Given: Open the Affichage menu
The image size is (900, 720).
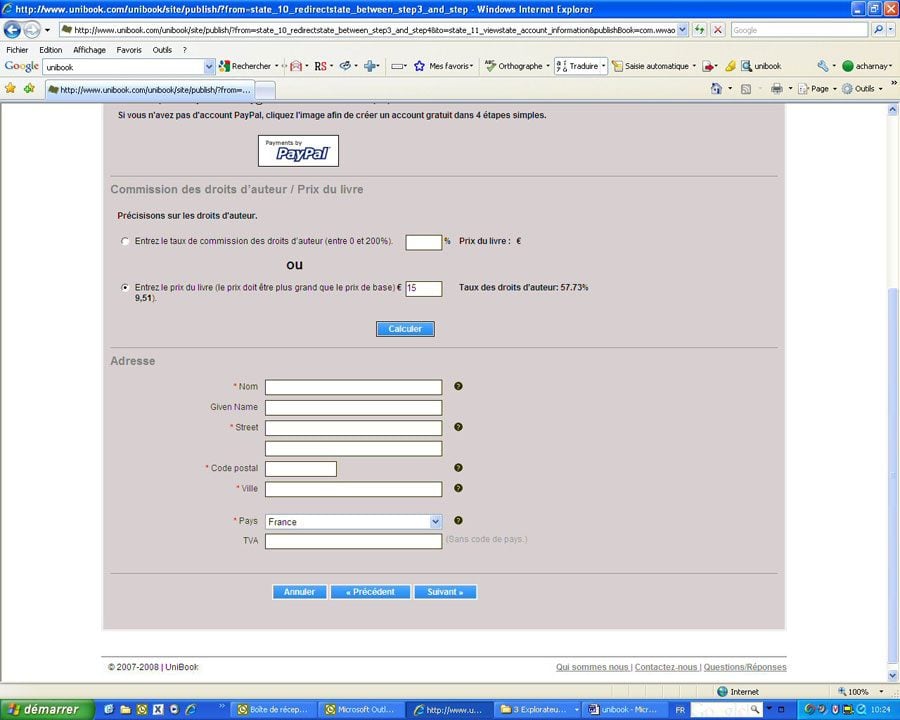Looking at the screenshot, I should point(89,50).
